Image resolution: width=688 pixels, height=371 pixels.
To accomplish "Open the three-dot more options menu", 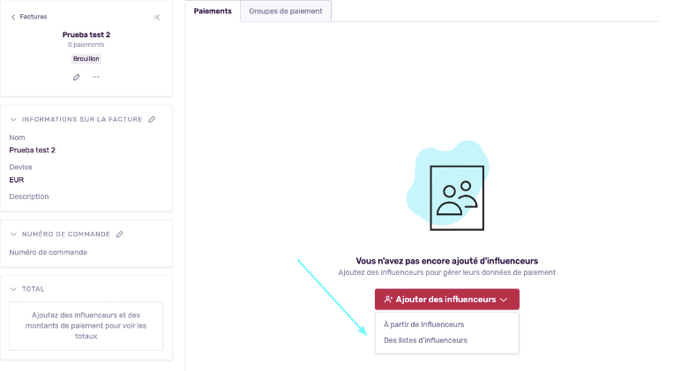I will coord(96,77).
